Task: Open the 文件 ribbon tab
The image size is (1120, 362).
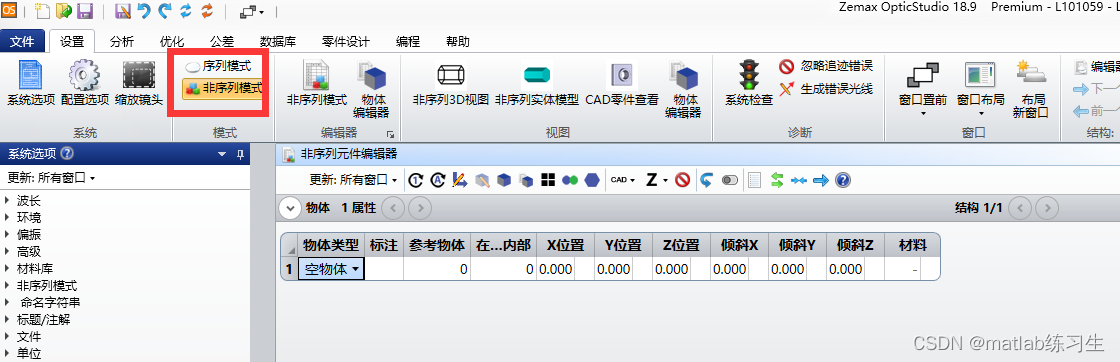Action: [22, 41]
